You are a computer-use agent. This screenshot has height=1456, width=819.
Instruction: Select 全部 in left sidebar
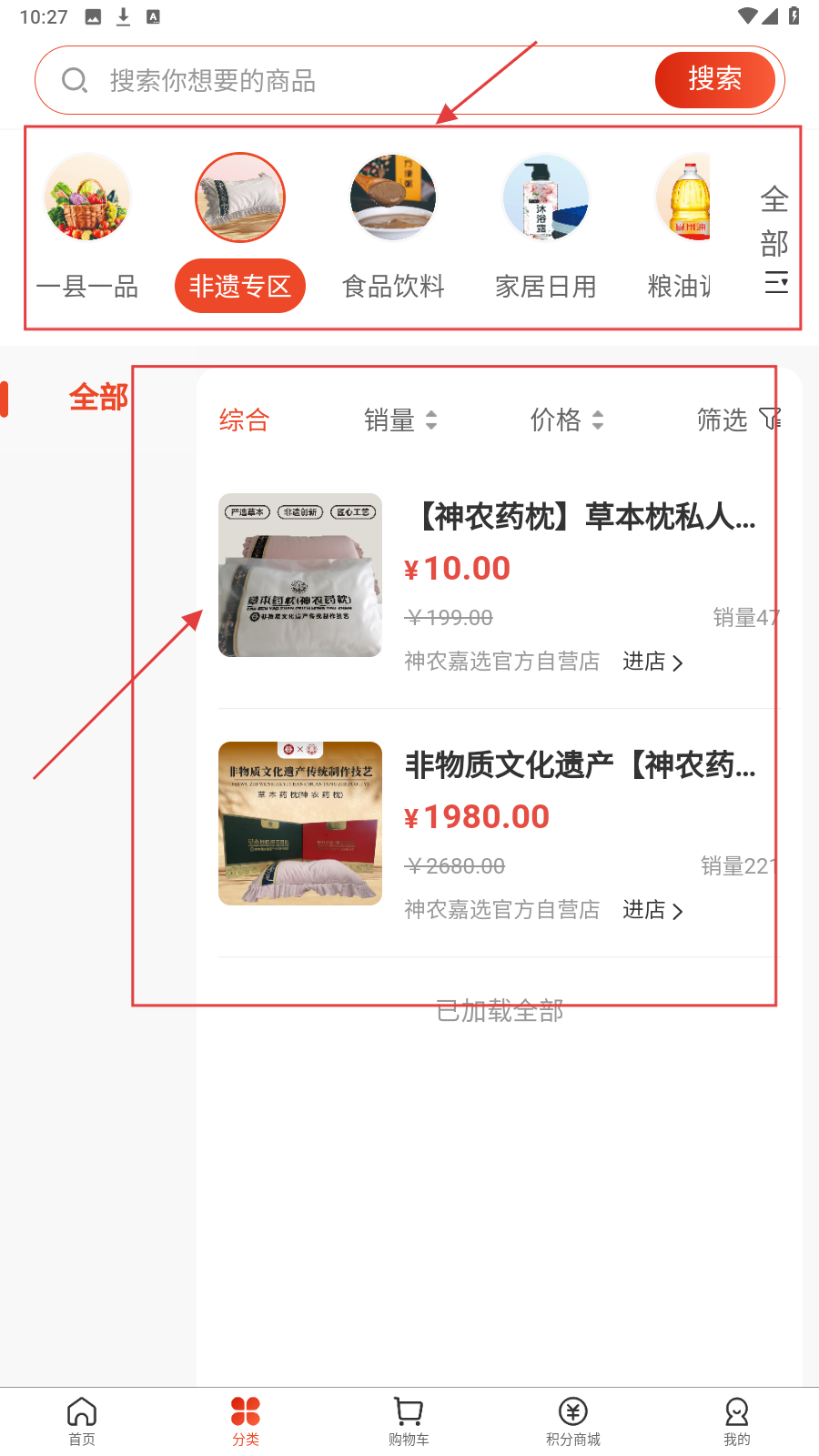pyautogui.click(x=98, y=398)
